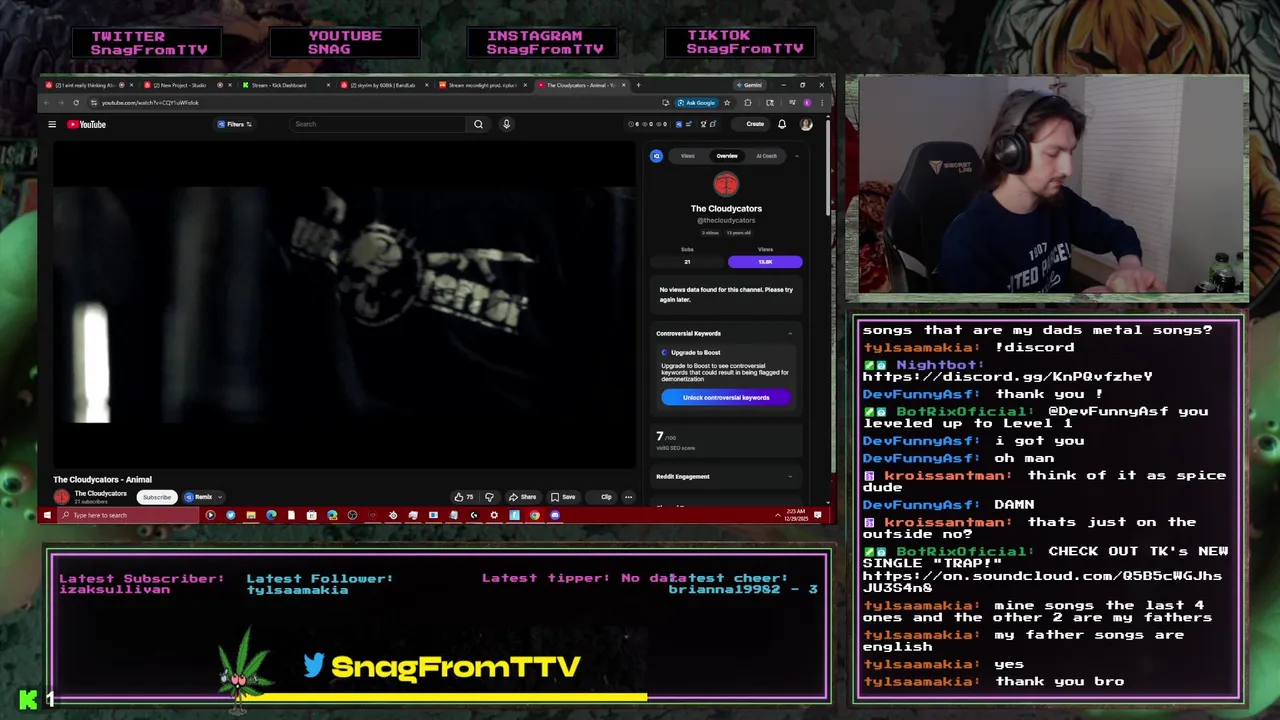The image size is (1280, 720).
Task: Open Google Chrome taskbar icon
Action: pyautogui.click(x=534, y=515)
